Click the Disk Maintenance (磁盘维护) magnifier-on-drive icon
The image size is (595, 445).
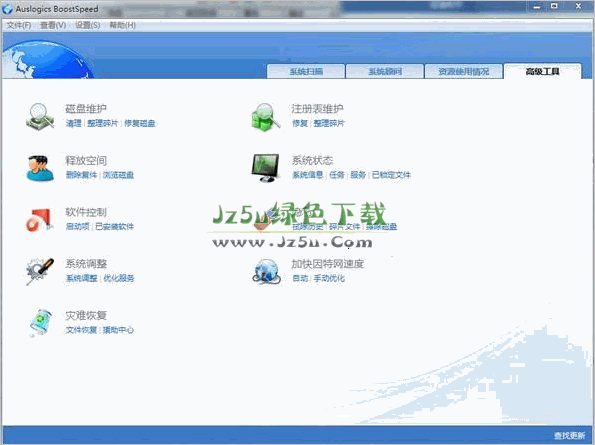coord(40,116)
